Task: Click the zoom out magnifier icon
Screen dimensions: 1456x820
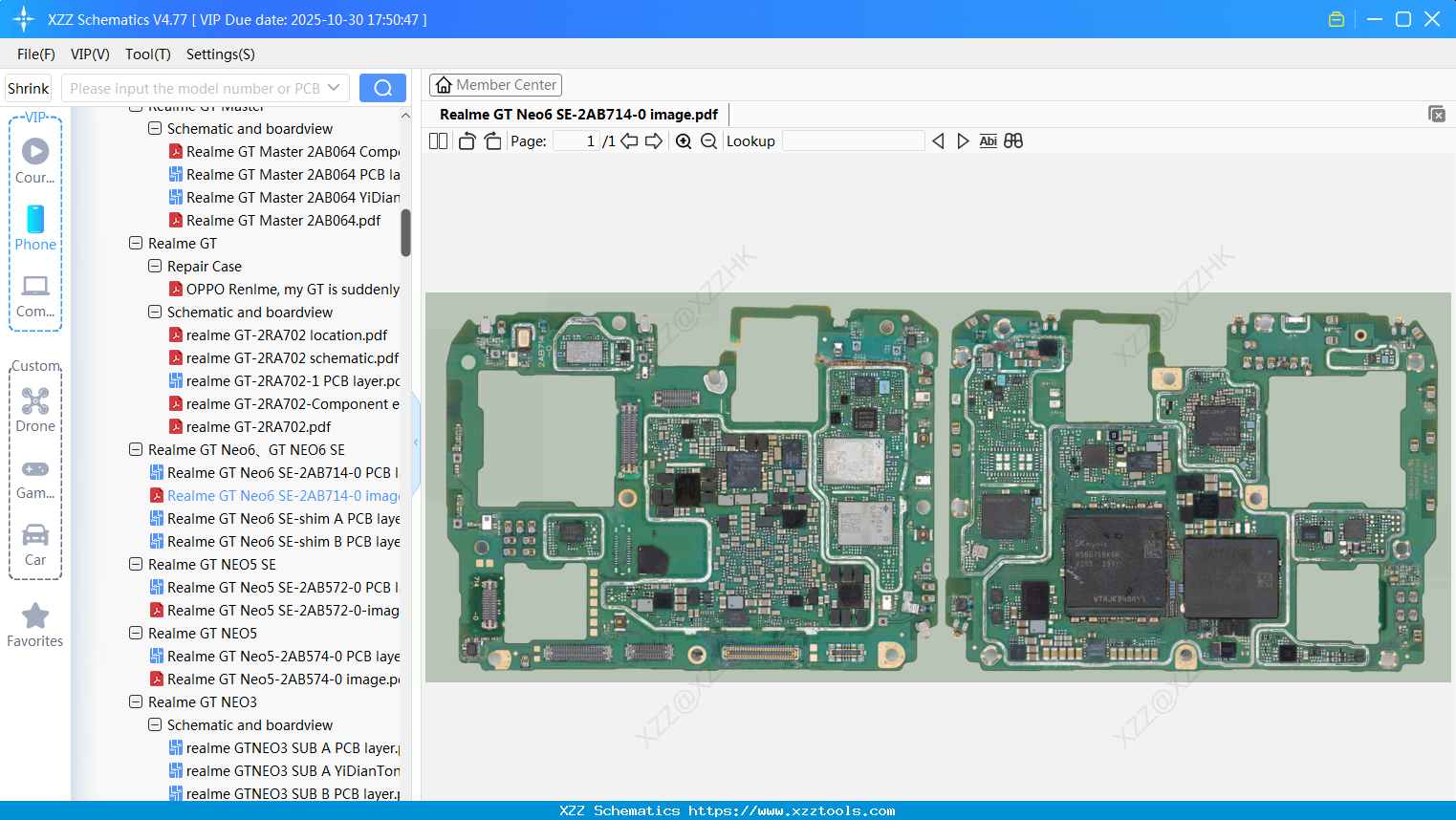Action: pos(708,141)
